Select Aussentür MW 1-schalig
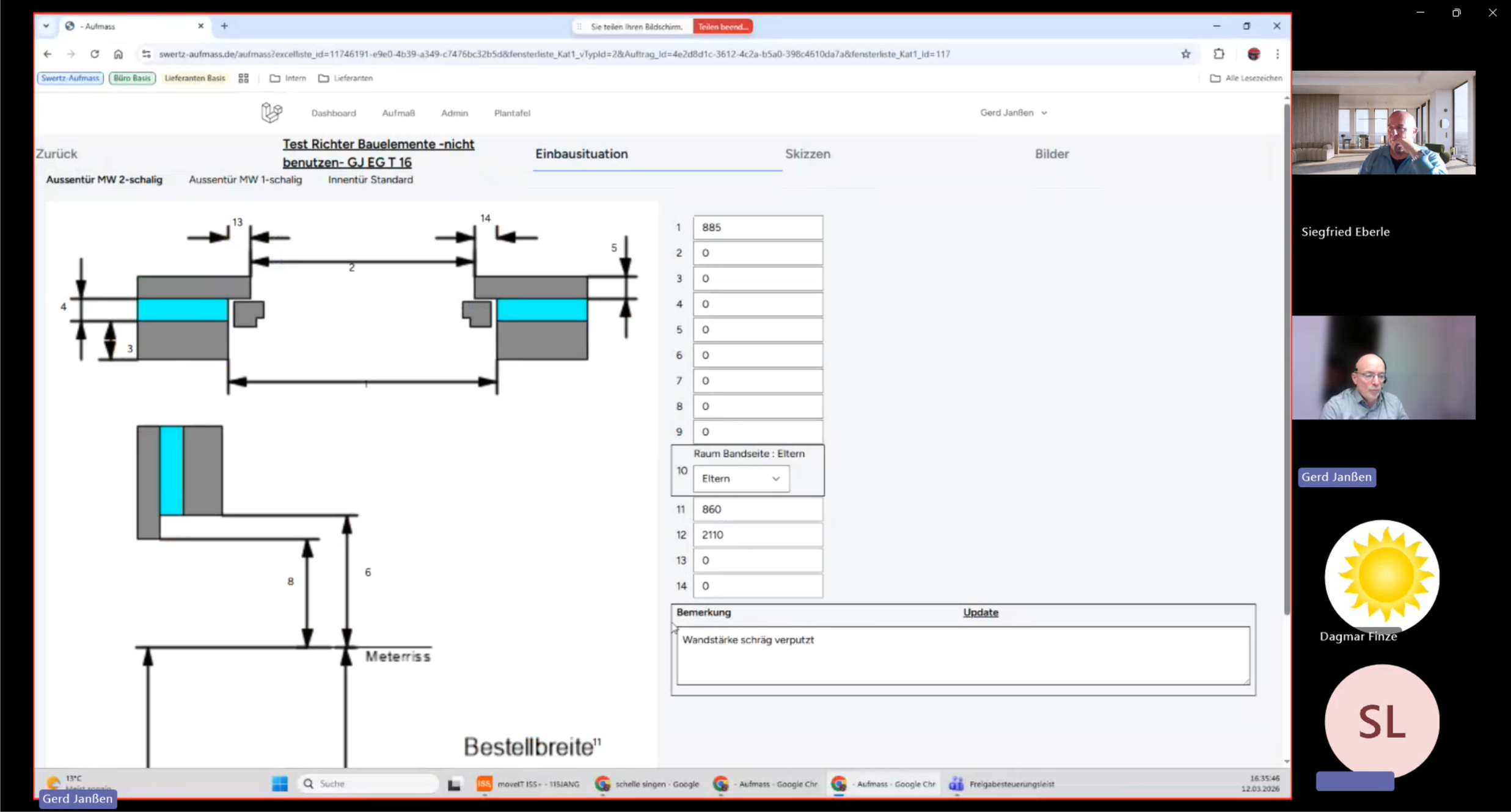 (245, 180)
